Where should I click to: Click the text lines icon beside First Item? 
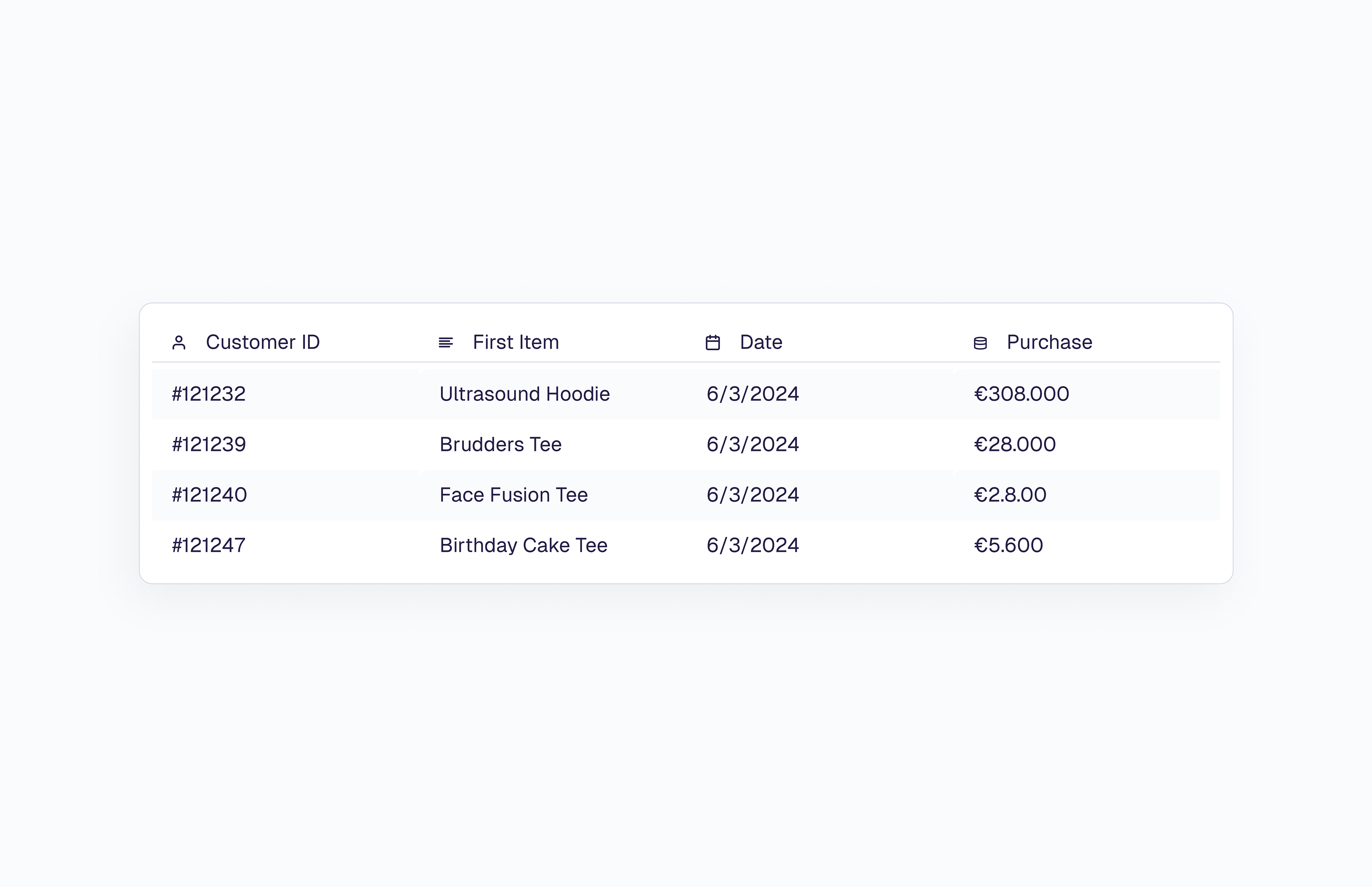[x=446, y=343]
